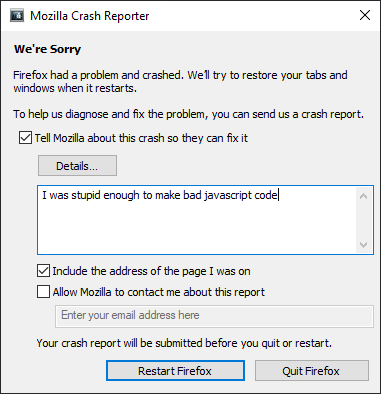Click the comment box scroll down arrow
381x394 pixels.
(x=364, y=245)
